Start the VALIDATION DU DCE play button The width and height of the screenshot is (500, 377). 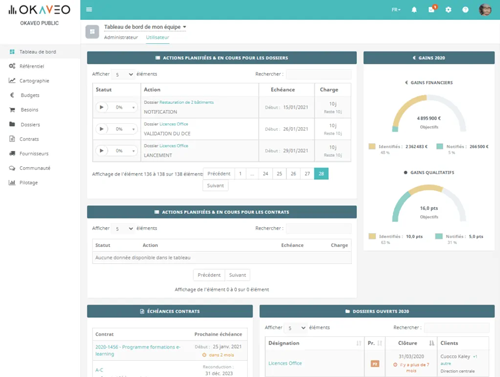point(101,129)
